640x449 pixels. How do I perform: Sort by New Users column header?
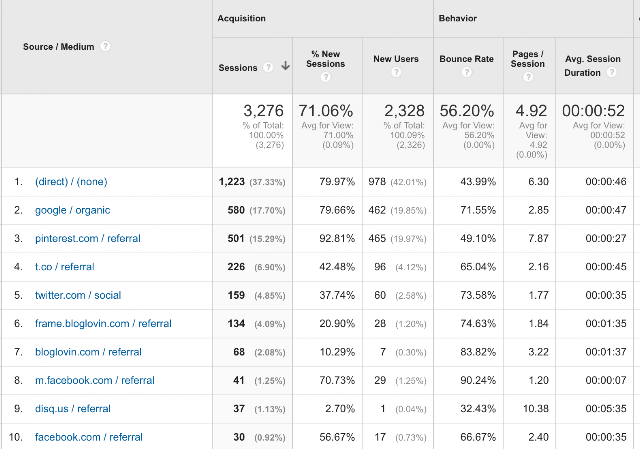tap(396, 59)
